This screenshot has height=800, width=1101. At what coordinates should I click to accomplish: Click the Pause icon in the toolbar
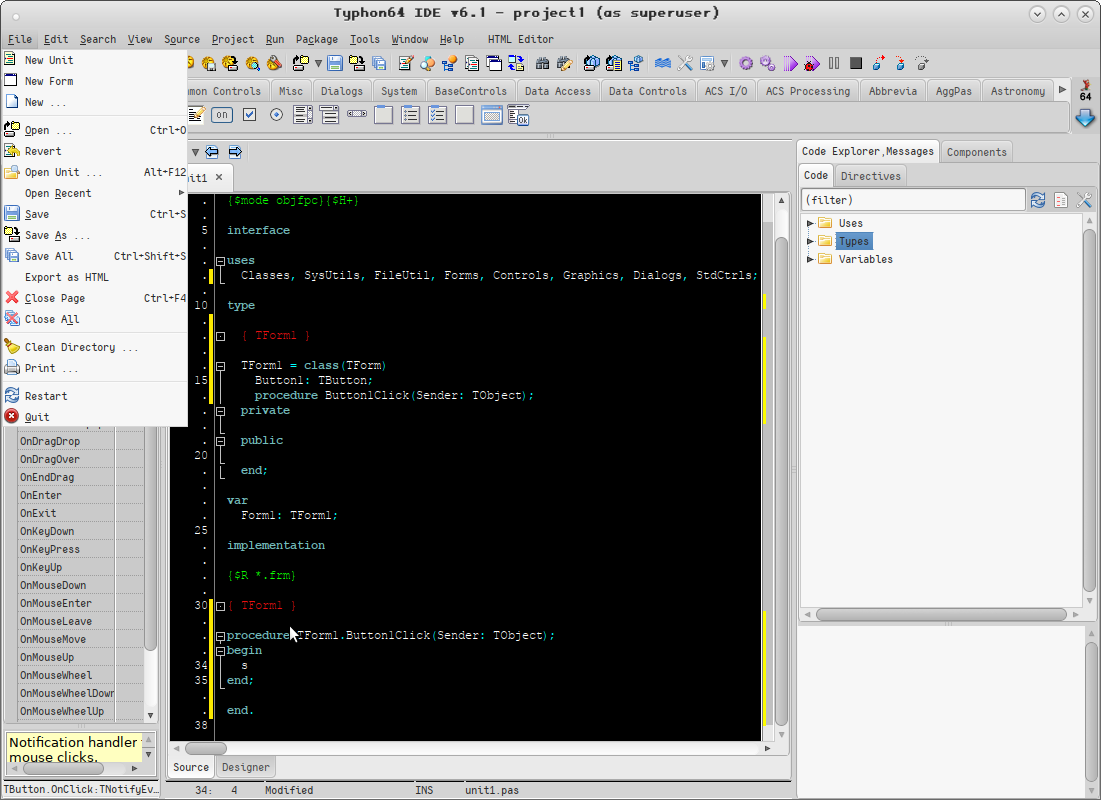833,64
